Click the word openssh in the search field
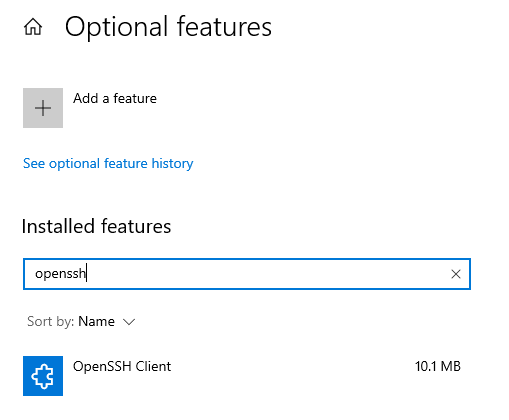Image resolution: width=509 pixels, height=420 pixels. pos(60,274)
